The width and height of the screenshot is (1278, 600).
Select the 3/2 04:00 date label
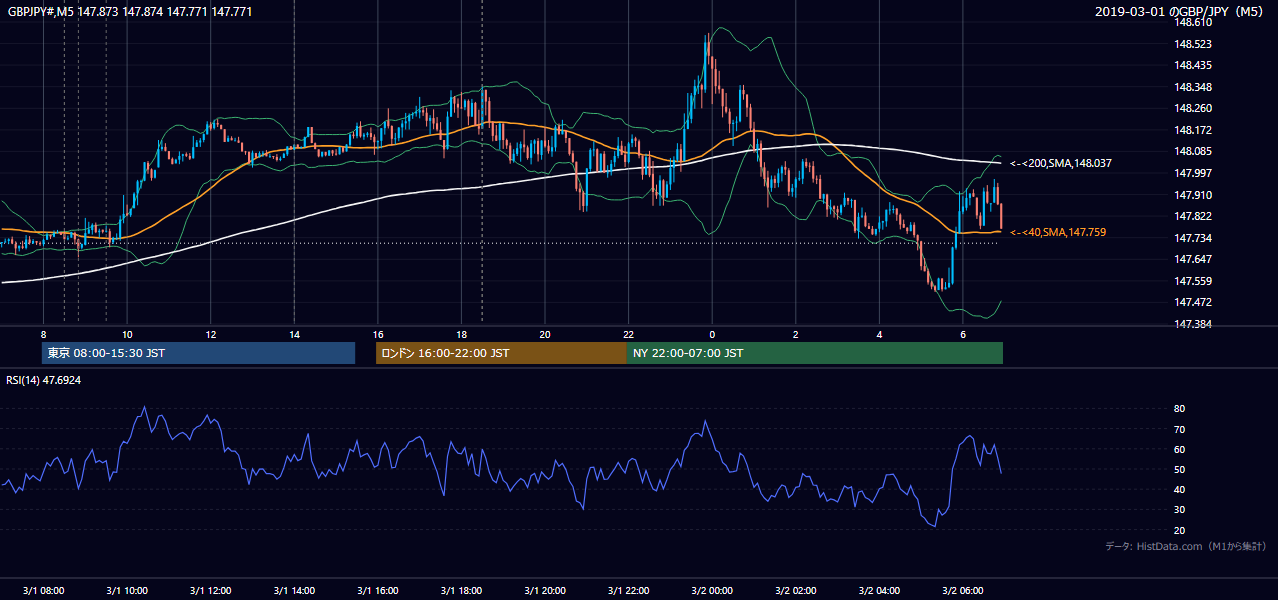tap(879, 591)
